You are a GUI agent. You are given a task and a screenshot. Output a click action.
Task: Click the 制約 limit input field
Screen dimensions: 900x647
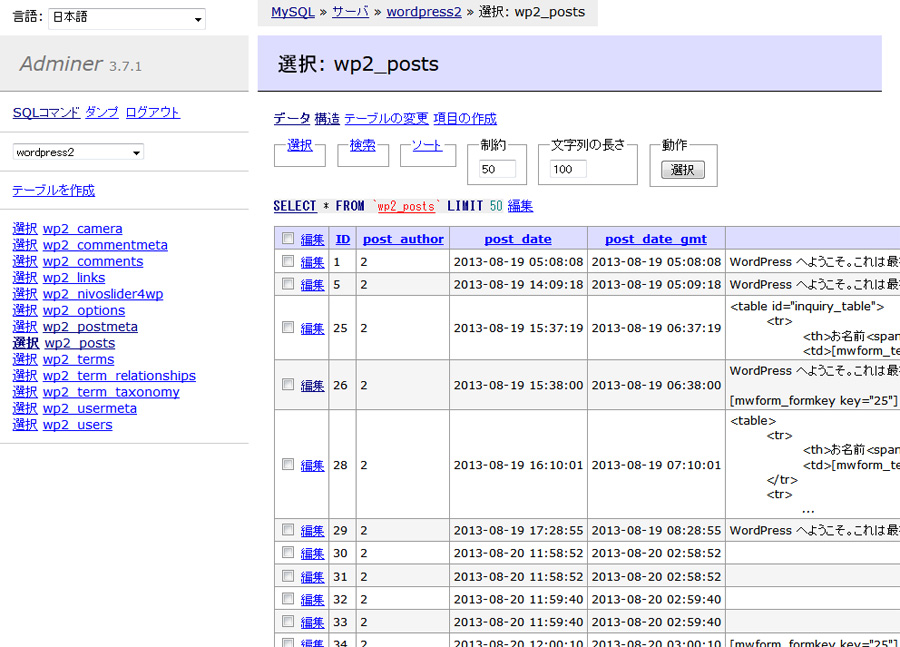pyautogui.click(x=497, y=170)
